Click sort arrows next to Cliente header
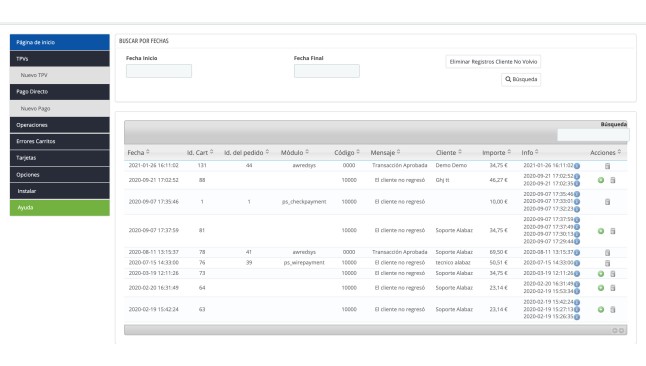Viewport: 646px width, 366px height. 460,152
